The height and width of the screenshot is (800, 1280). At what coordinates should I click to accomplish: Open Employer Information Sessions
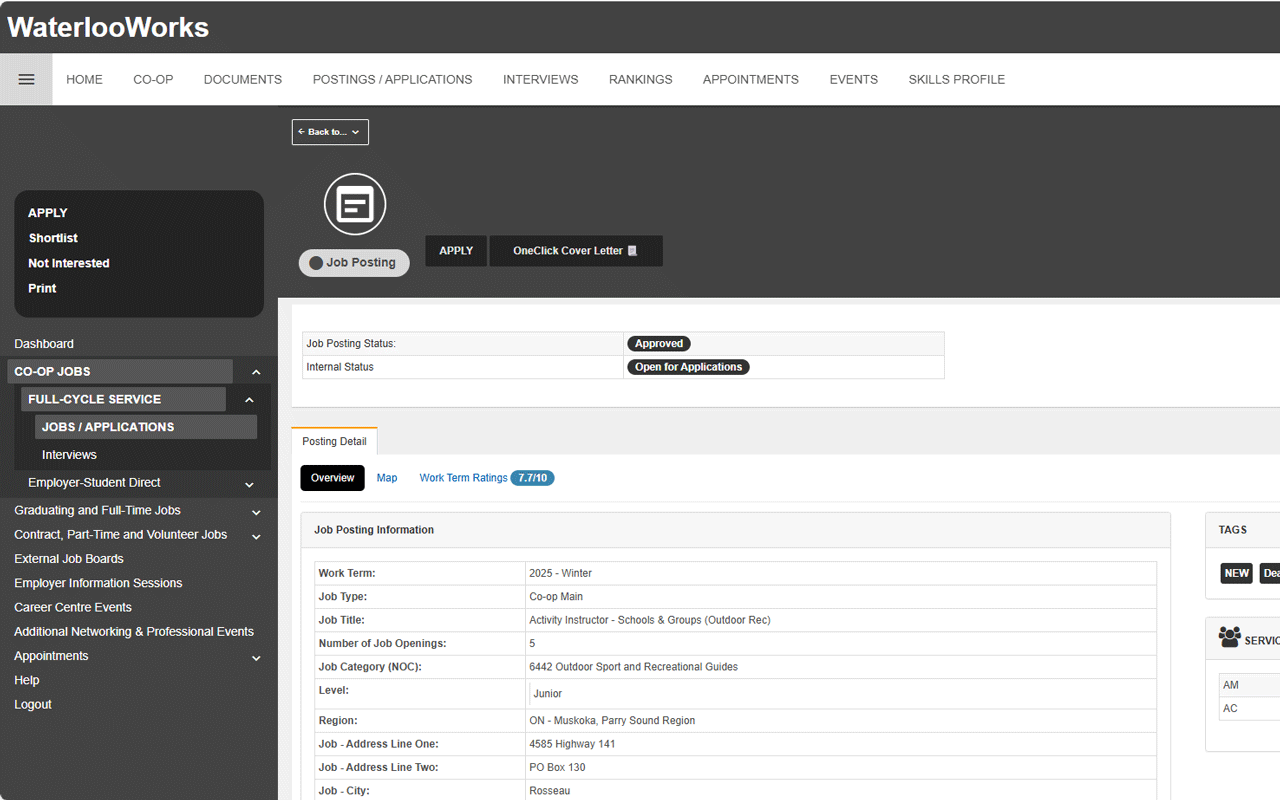tap(98, 583)
